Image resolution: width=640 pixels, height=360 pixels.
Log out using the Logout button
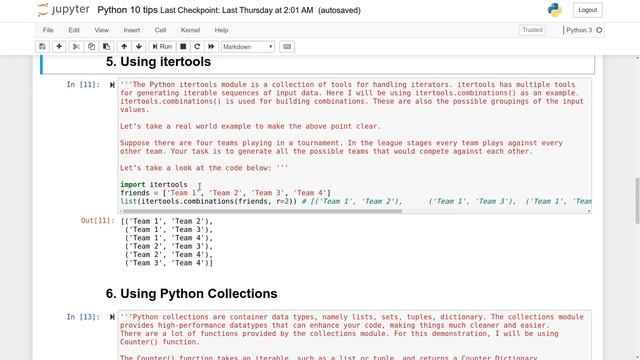point(587,10)
